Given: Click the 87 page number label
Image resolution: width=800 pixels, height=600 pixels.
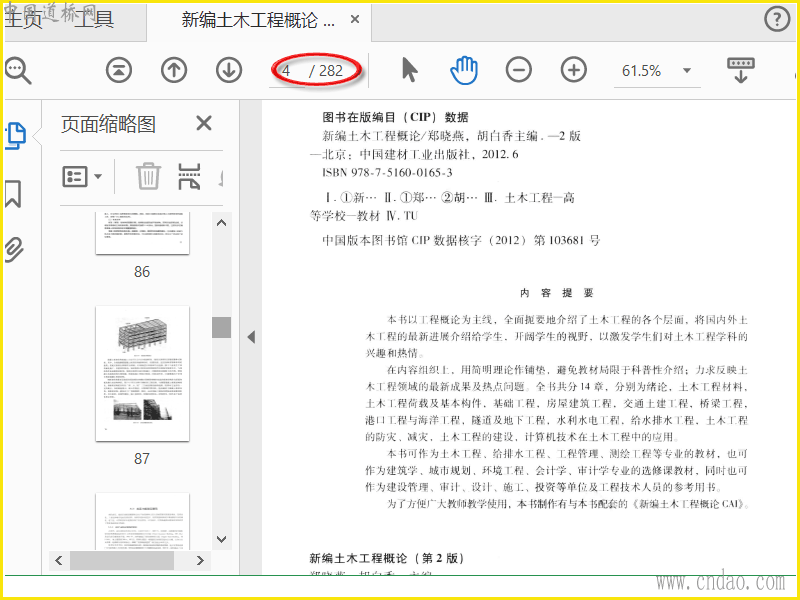Looking at the screenshot, I should [142, 458].
